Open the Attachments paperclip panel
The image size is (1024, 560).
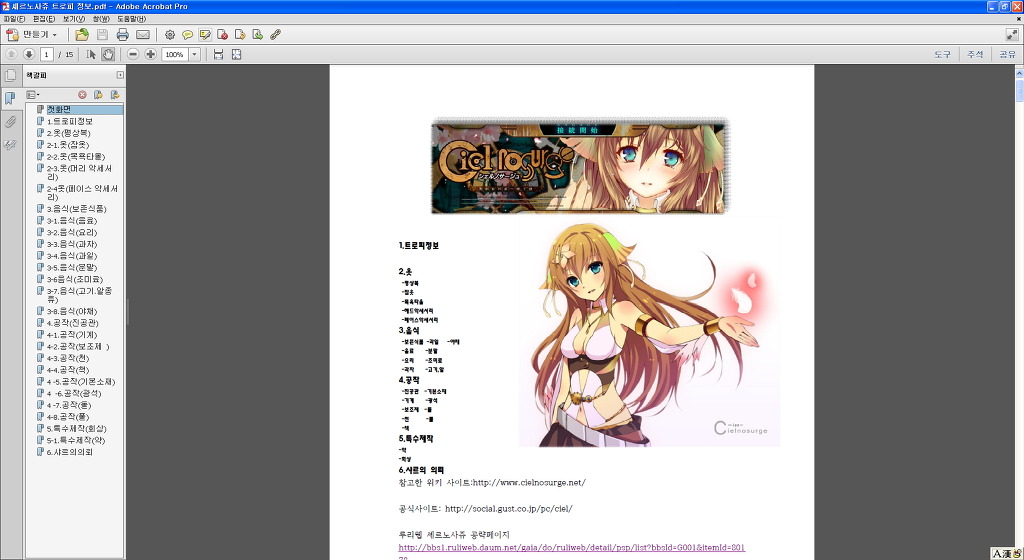coord(10,121)
